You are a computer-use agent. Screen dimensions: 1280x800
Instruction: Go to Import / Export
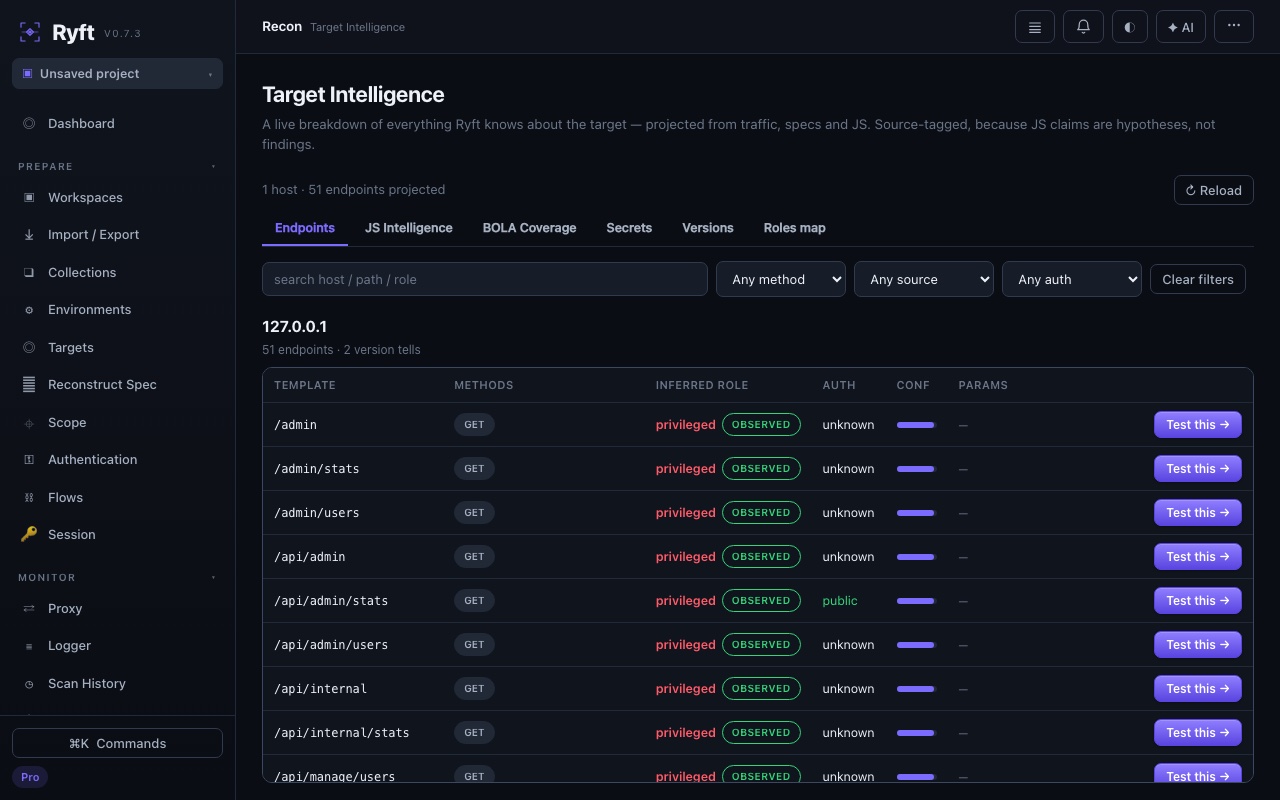[x=117, y=234]
